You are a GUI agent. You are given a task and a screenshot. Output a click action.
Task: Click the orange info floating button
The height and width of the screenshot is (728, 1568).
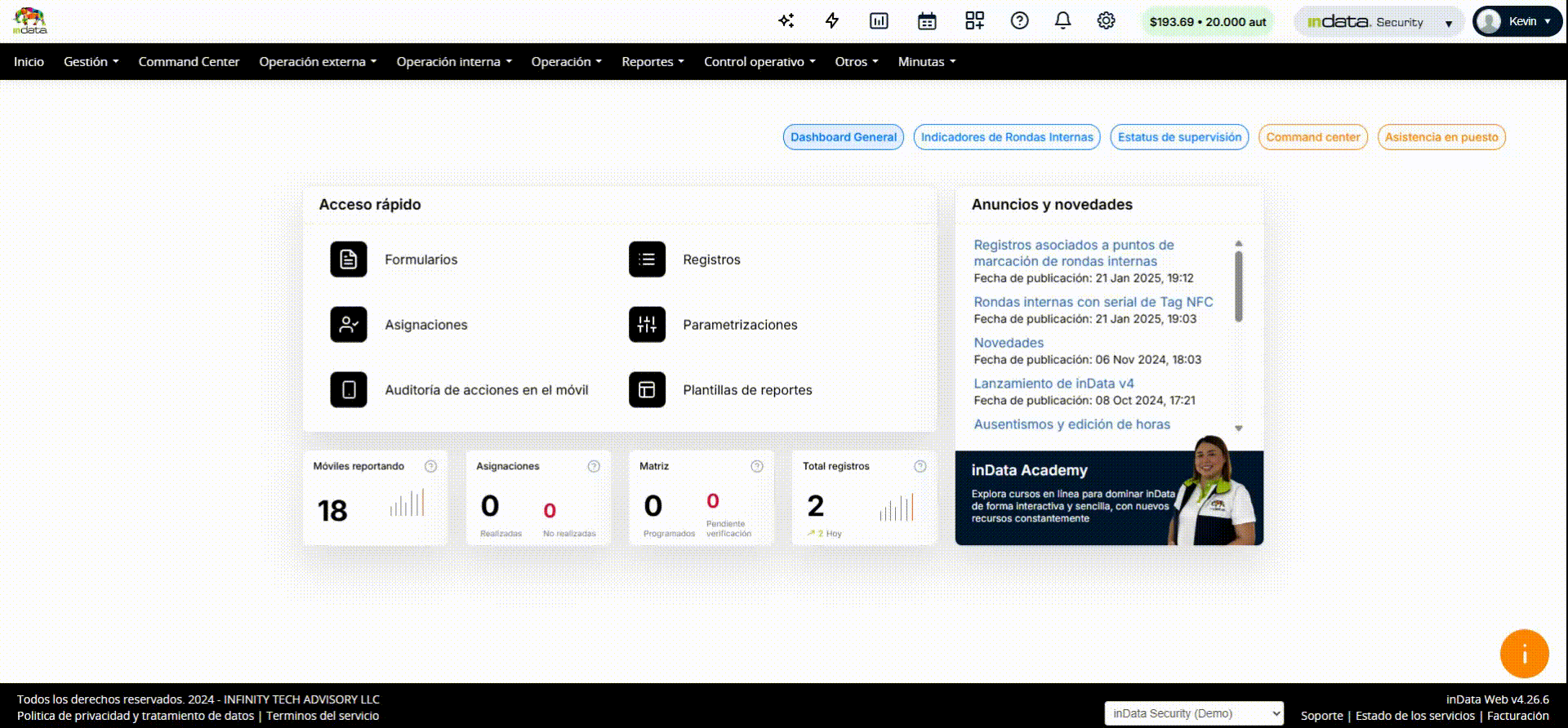(x=1524, y=654)
